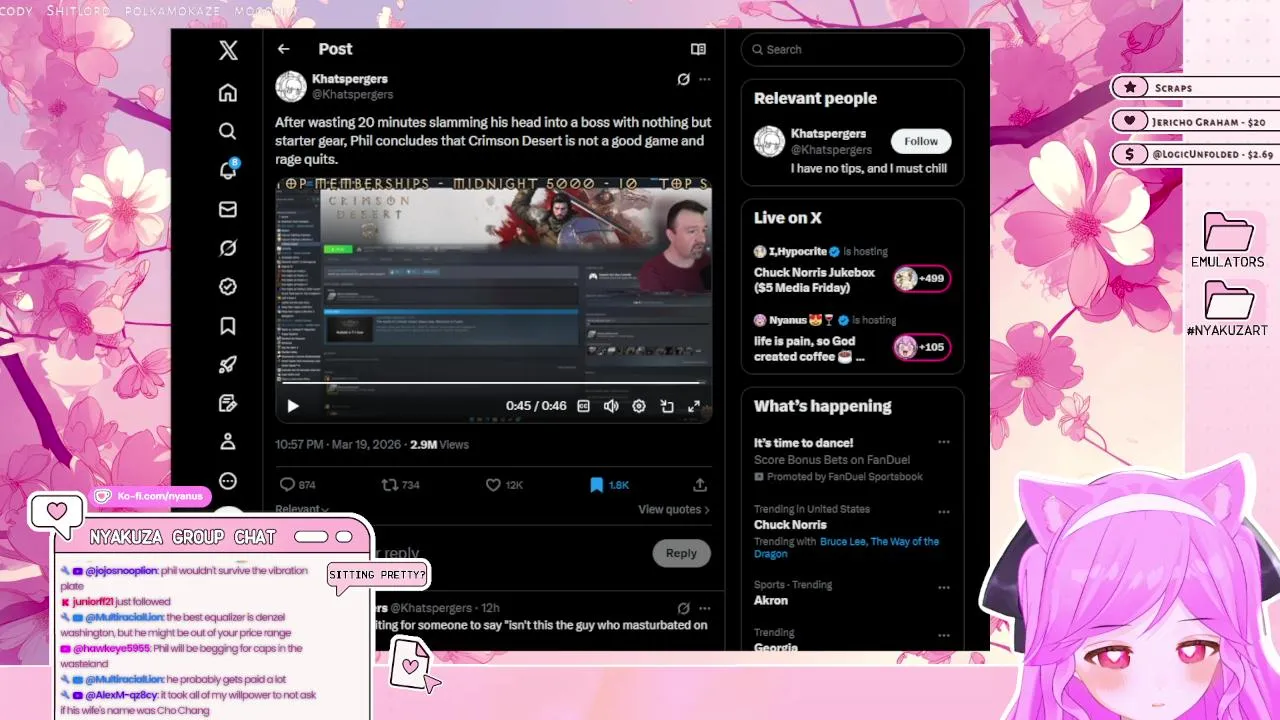Viewport: 1280px width, 720px height.
Task: Click the Reply button
Action: (x=681, y=553)
